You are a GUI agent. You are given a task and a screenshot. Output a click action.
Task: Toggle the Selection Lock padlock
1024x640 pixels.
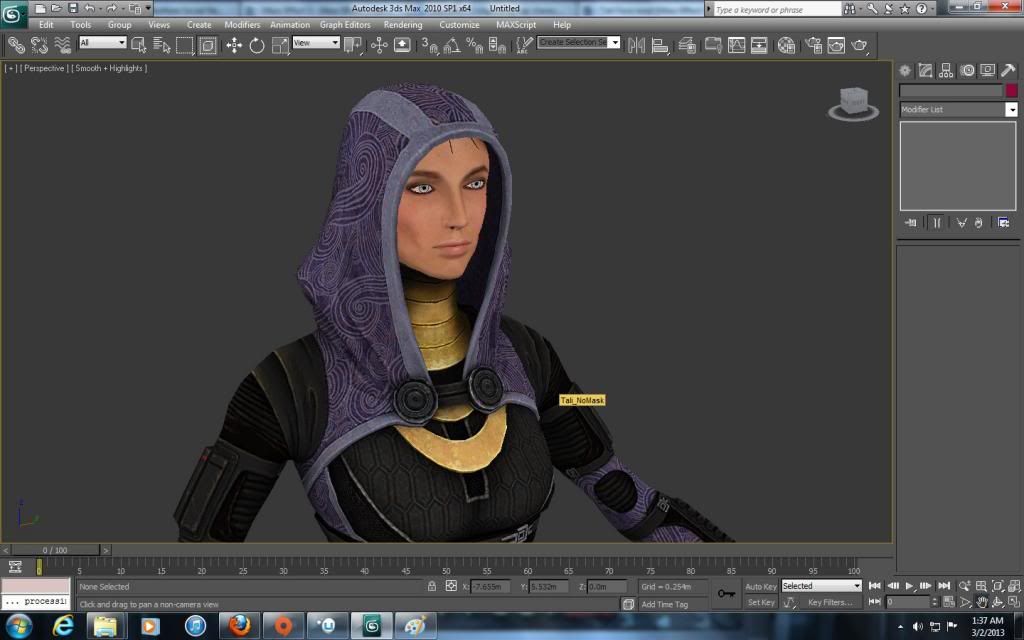pos(432,586)
